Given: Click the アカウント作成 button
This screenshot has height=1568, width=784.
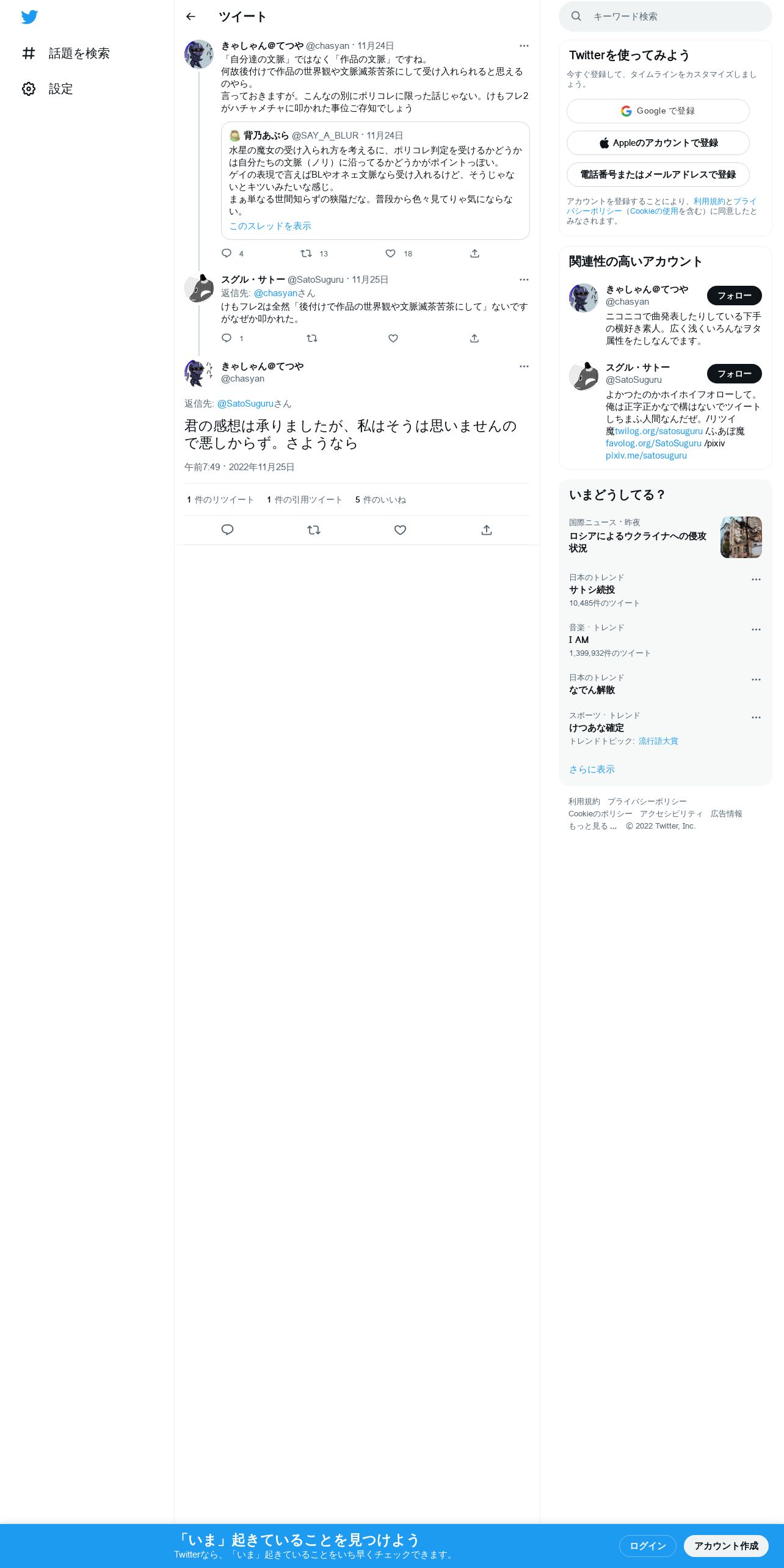Looking at the screenshot, I should click(x=726, y=1546).
